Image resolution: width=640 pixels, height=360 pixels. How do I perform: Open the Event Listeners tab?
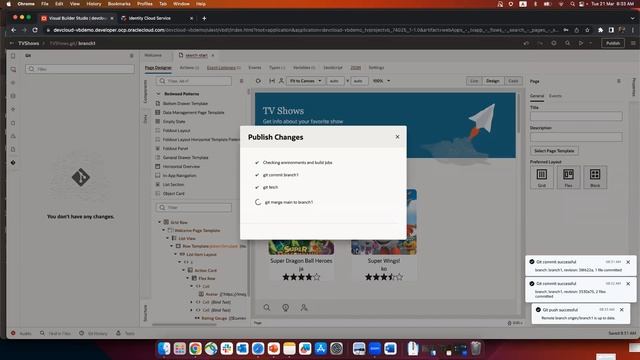click(x=224, y=68)
